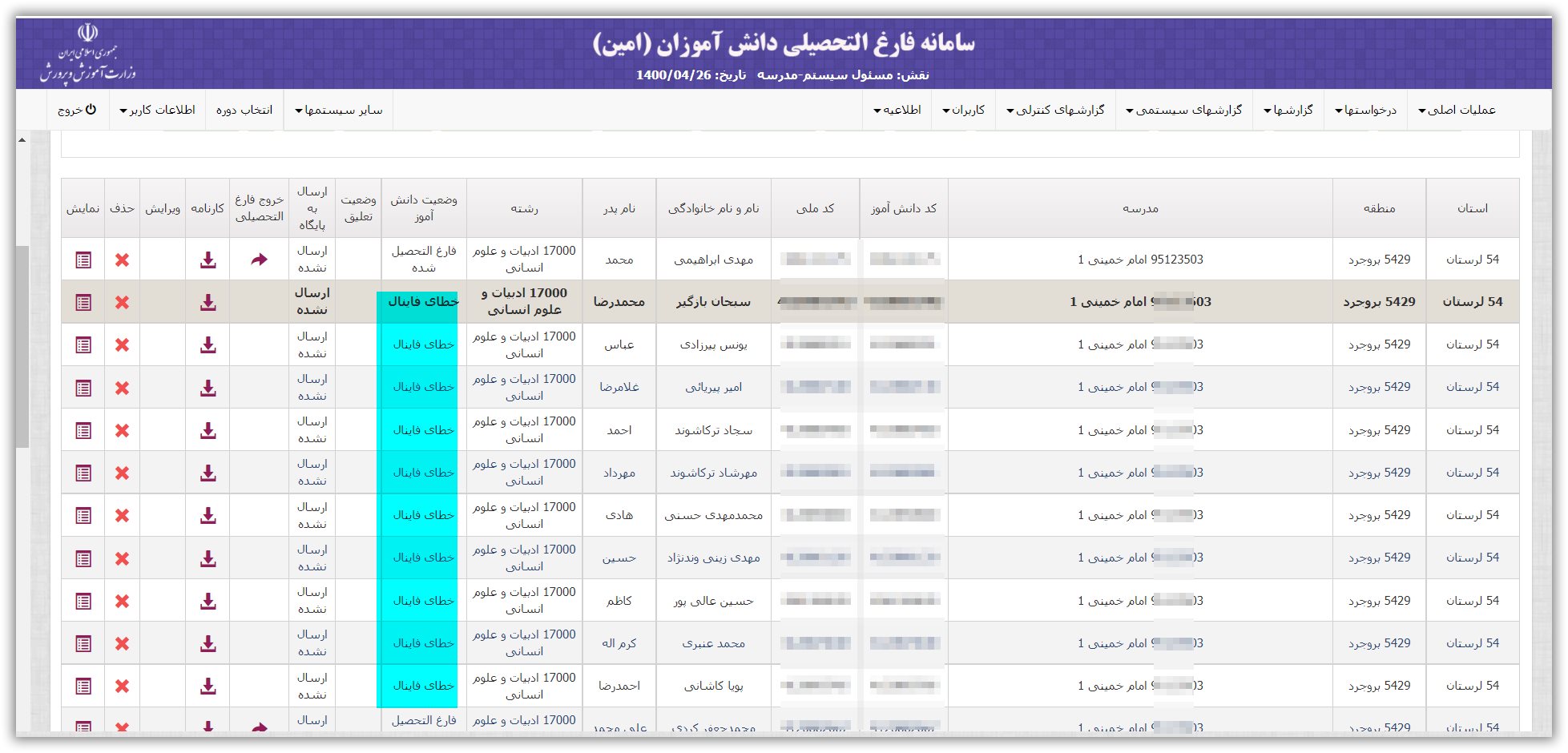The image size is (1568, 753).
Task: Open the درخواستها dropdown menu
Action: (x=1365, y=110)
